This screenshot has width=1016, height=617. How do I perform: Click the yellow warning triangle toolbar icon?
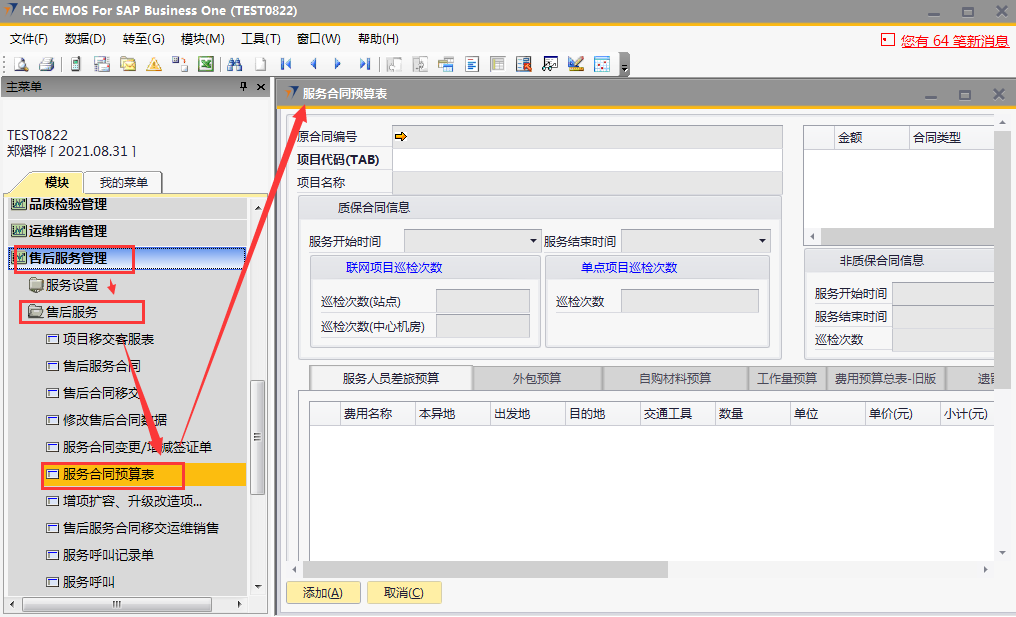pos(153,64)
